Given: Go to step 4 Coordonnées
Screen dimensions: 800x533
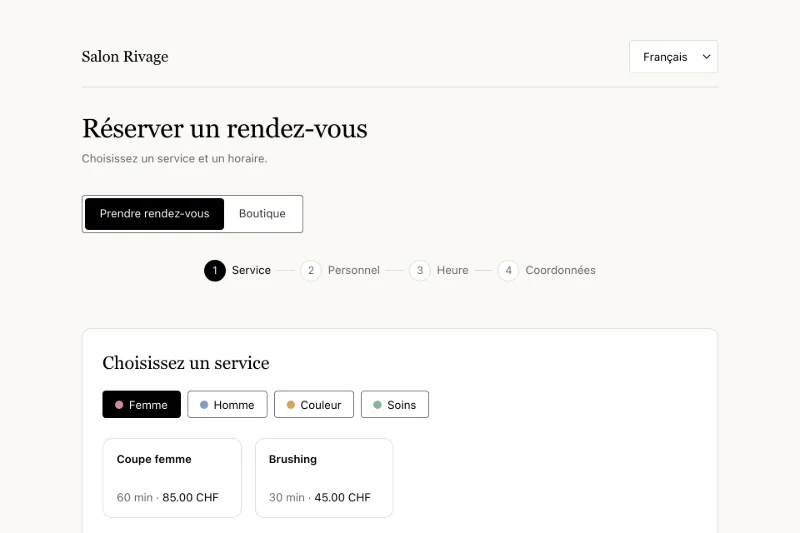Looking at the screenshot, I should [x=547, y=270].
